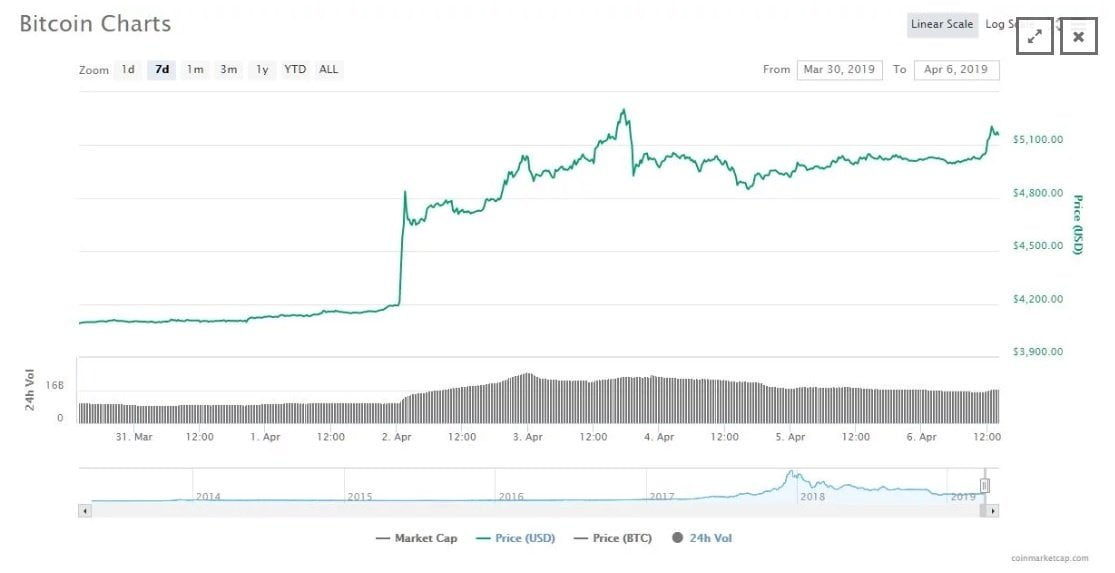
Task: Switch zoom to 3m
Action: [x=229, y=70]
